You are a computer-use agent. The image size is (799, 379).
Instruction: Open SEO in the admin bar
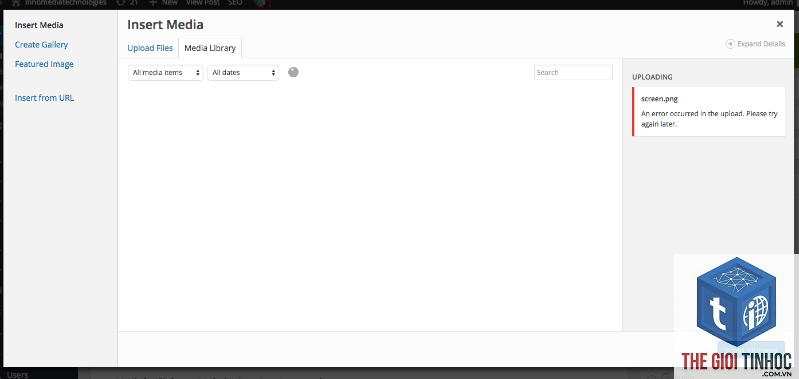pyautogui.click(x=235, y=3)
